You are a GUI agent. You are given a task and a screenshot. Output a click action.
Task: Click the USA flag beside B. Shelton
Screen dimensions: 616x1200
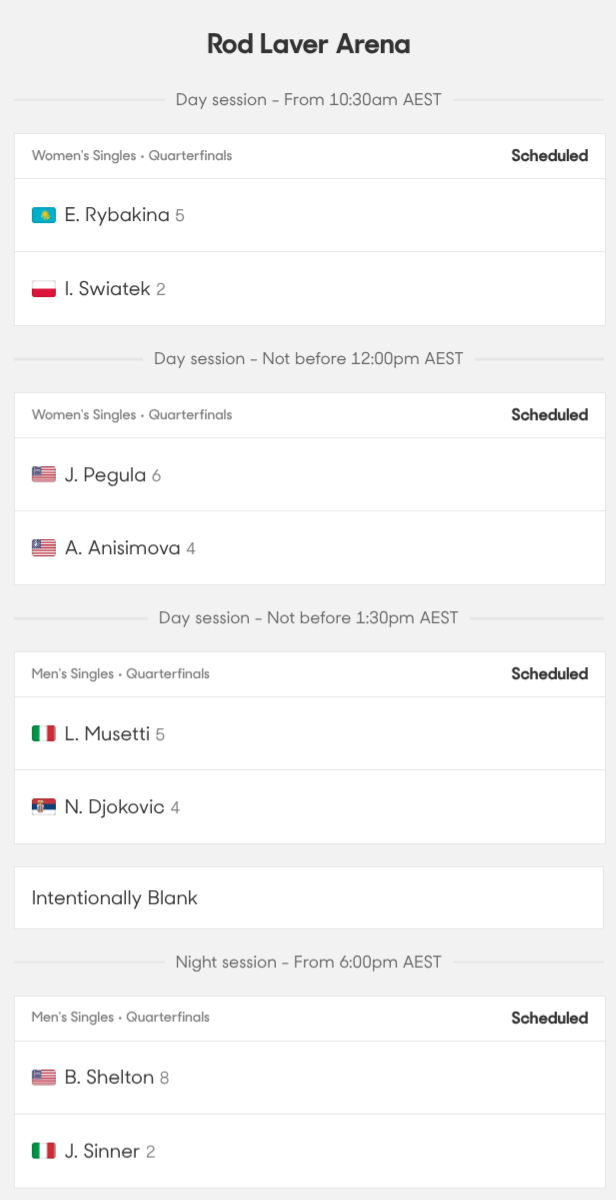click(42, 1077)
